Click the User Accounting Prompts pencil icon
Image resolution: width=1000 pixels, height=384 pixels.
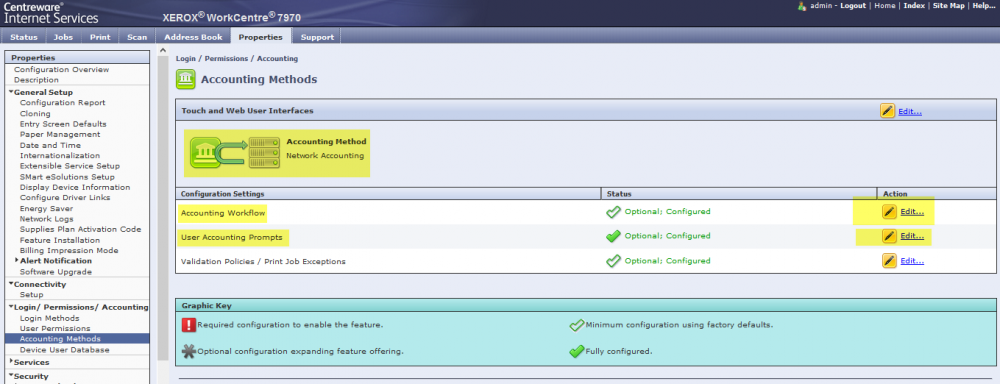pyautogui.click(x=889, y=236)
